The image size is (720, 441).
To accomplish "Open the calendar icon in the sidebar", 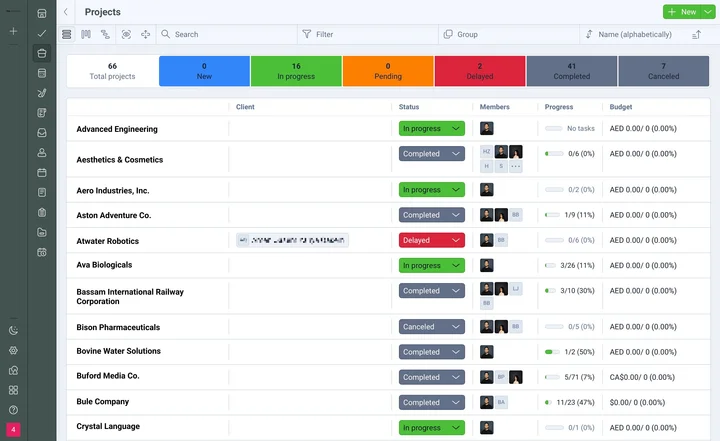I will tap(42, 172).
